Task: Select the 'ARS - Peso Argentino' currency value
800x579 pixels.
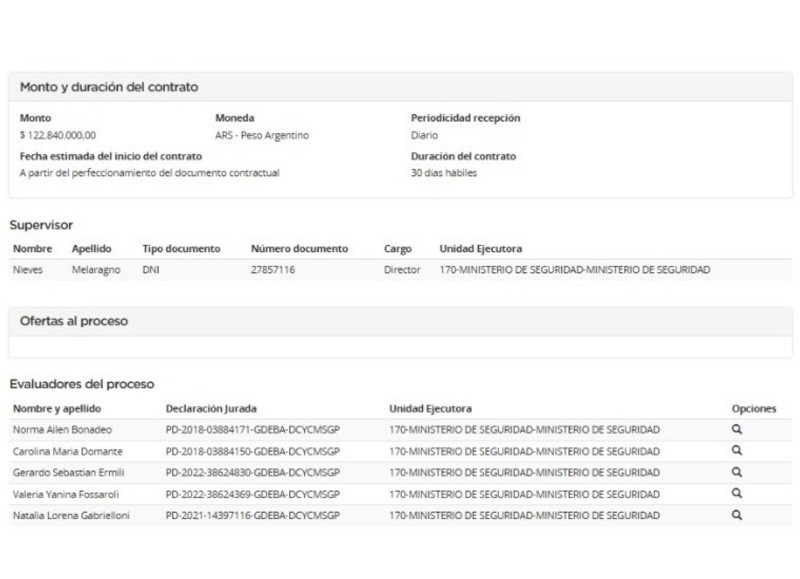Action: tap(262, 135)
